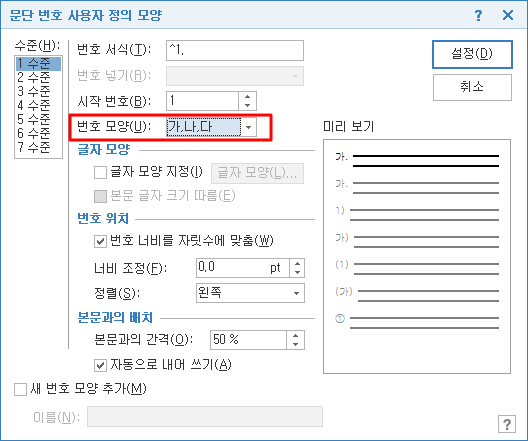Open the context help icon at bottom right

(507, 424)
